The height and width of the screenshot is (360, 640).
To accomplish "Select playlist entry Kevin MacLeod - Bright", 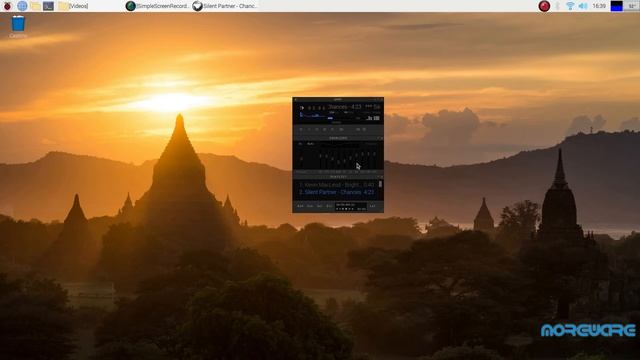I will 337,184.
